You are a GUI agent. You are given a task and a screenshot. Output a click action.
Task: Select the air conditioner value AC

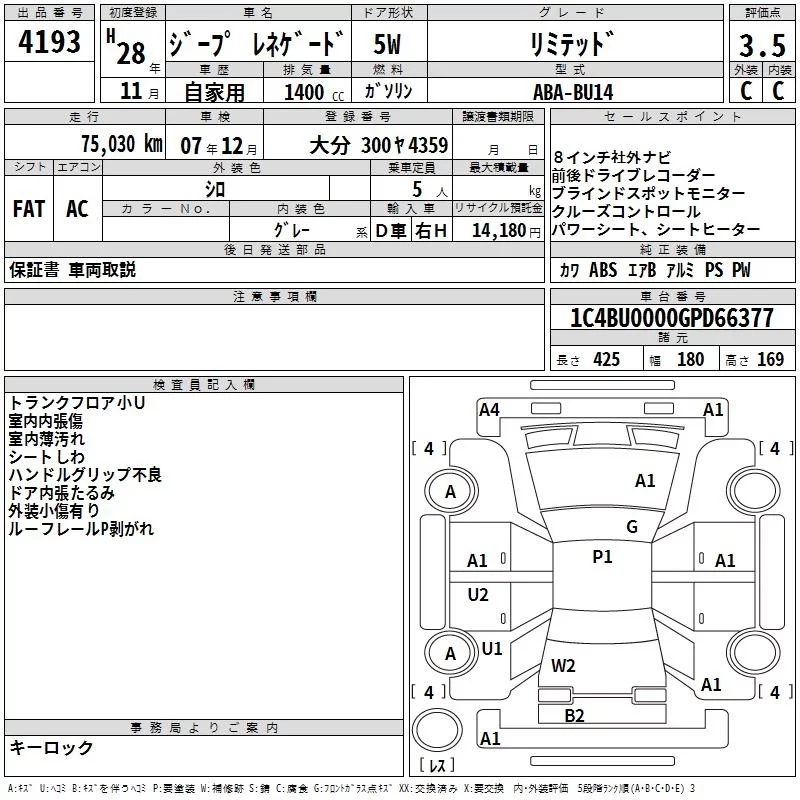(77, 209)
